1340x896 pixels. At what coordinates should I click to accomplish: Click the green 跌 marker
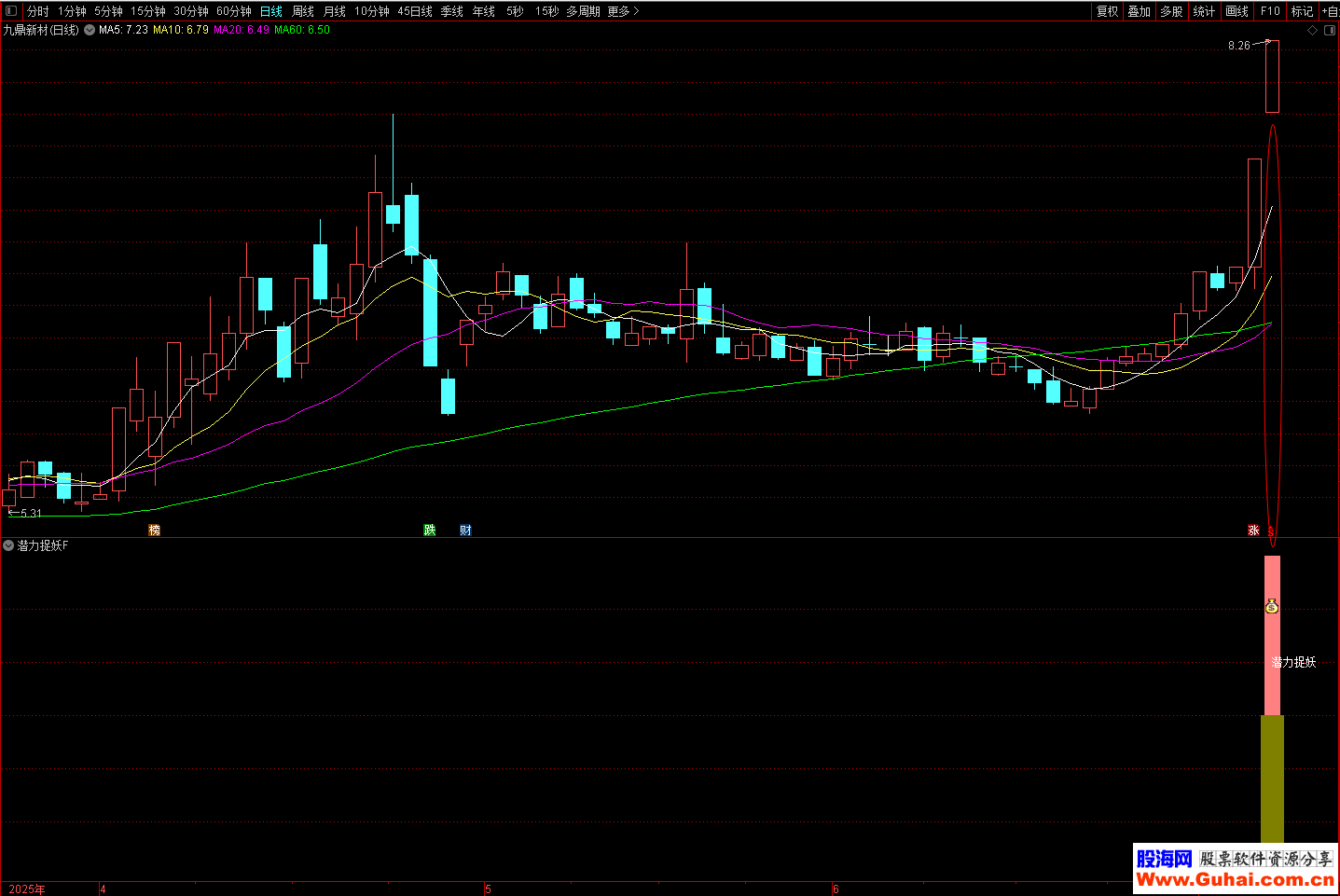430,531
